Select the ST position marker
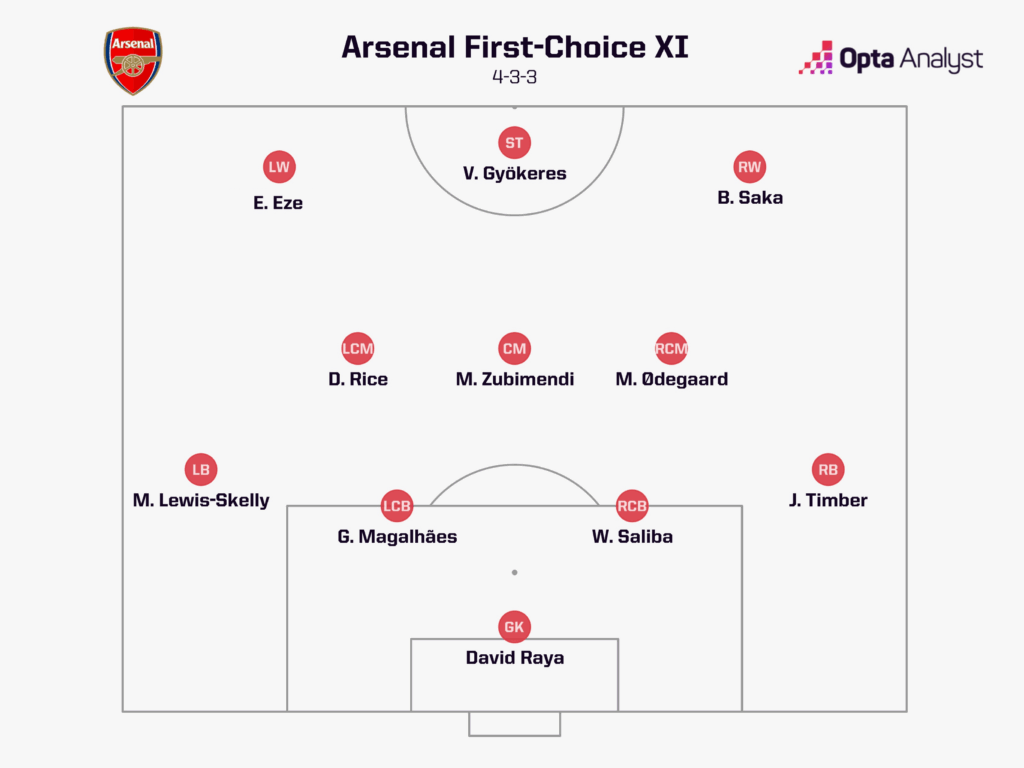1024x768 pixels. tap(514, 143)
